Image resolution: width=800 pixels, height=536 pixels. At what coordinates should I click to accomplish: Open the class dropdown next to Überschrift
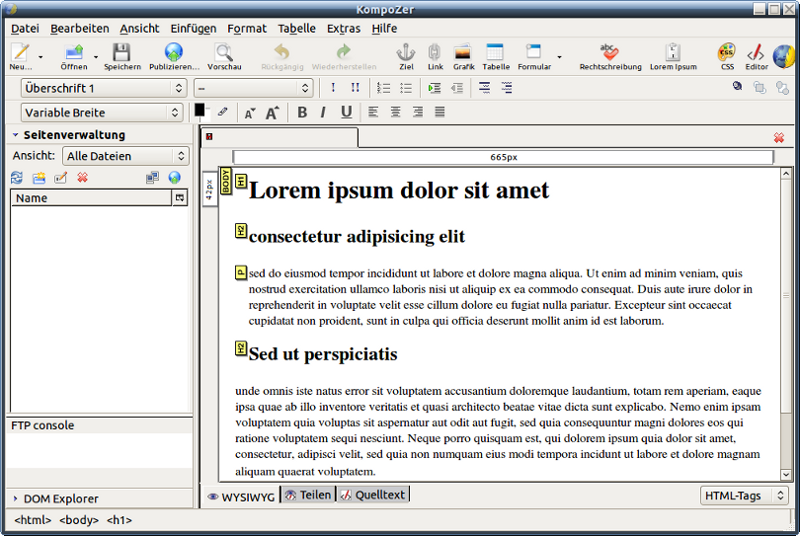click(x=254, y=88)
